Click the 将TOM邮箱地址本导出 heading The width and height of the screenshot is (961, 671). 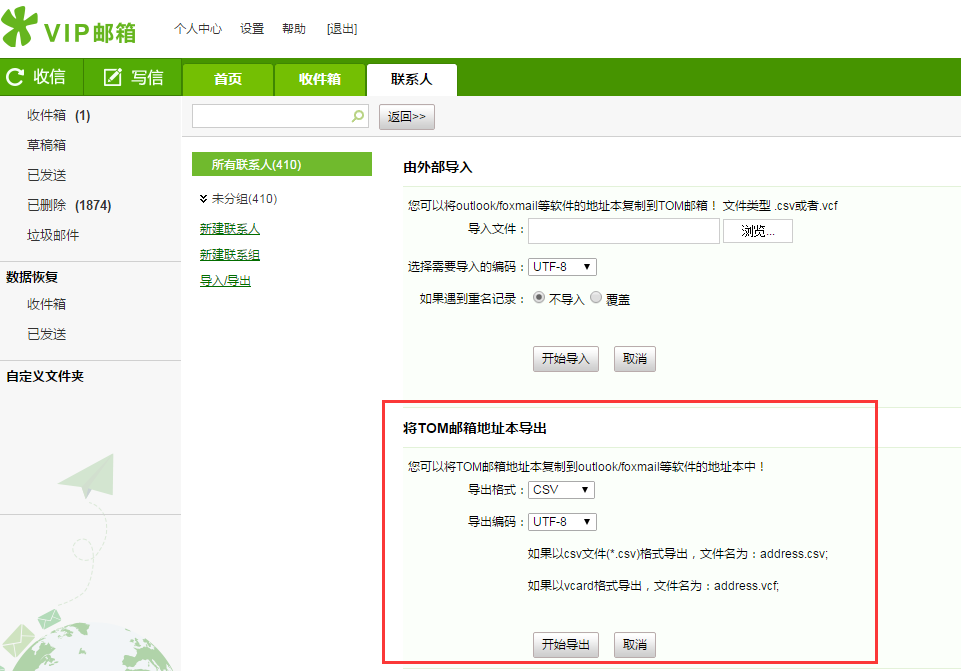pos(475,428)
